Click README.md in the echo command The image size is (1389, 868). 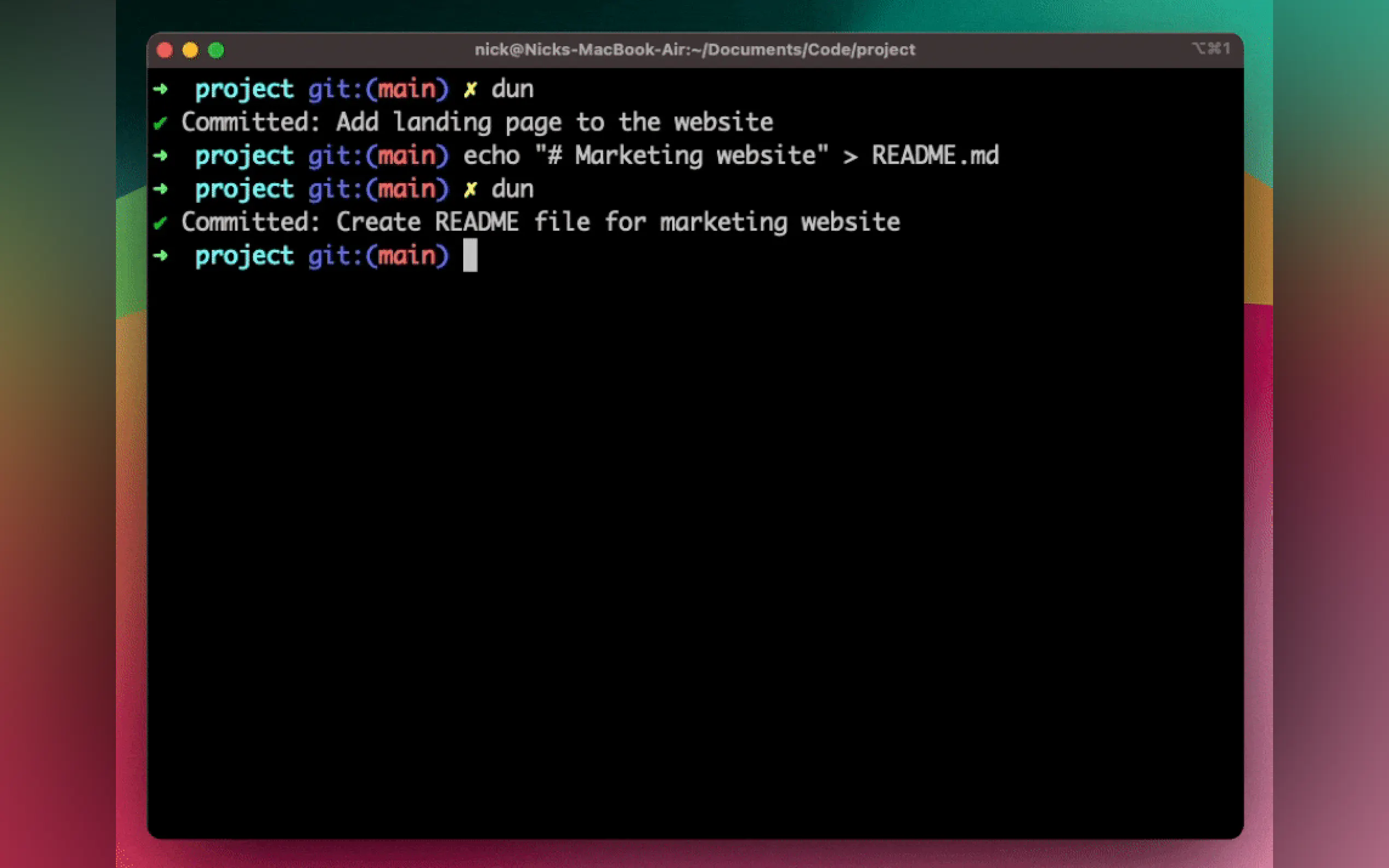(x=935, y=156)
